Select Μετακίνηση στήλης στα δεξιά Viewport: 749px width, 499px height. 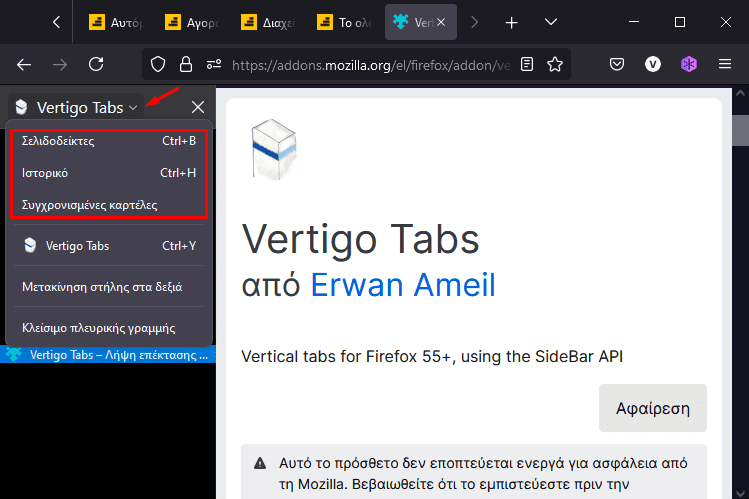pyautogui.click(x=109, y=287)
